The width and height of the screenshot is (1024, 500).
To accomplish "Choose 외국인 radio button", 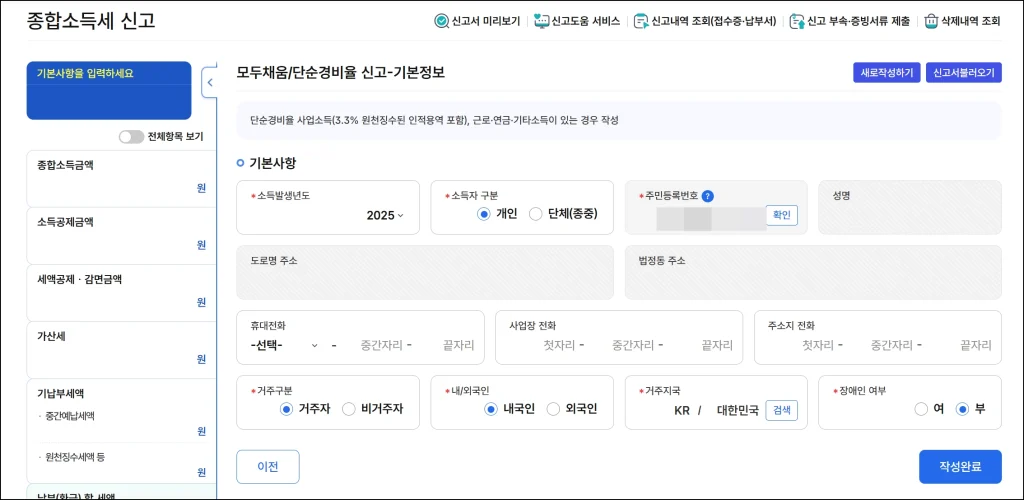I will (553, 409).
